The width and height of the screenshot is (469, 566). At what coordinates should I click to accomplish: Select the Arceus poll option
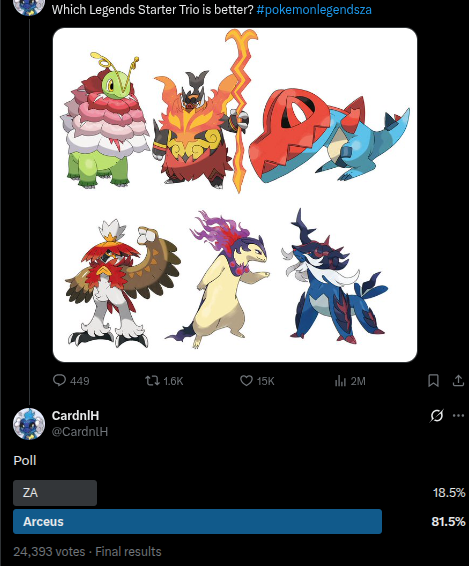coord(197,522)
